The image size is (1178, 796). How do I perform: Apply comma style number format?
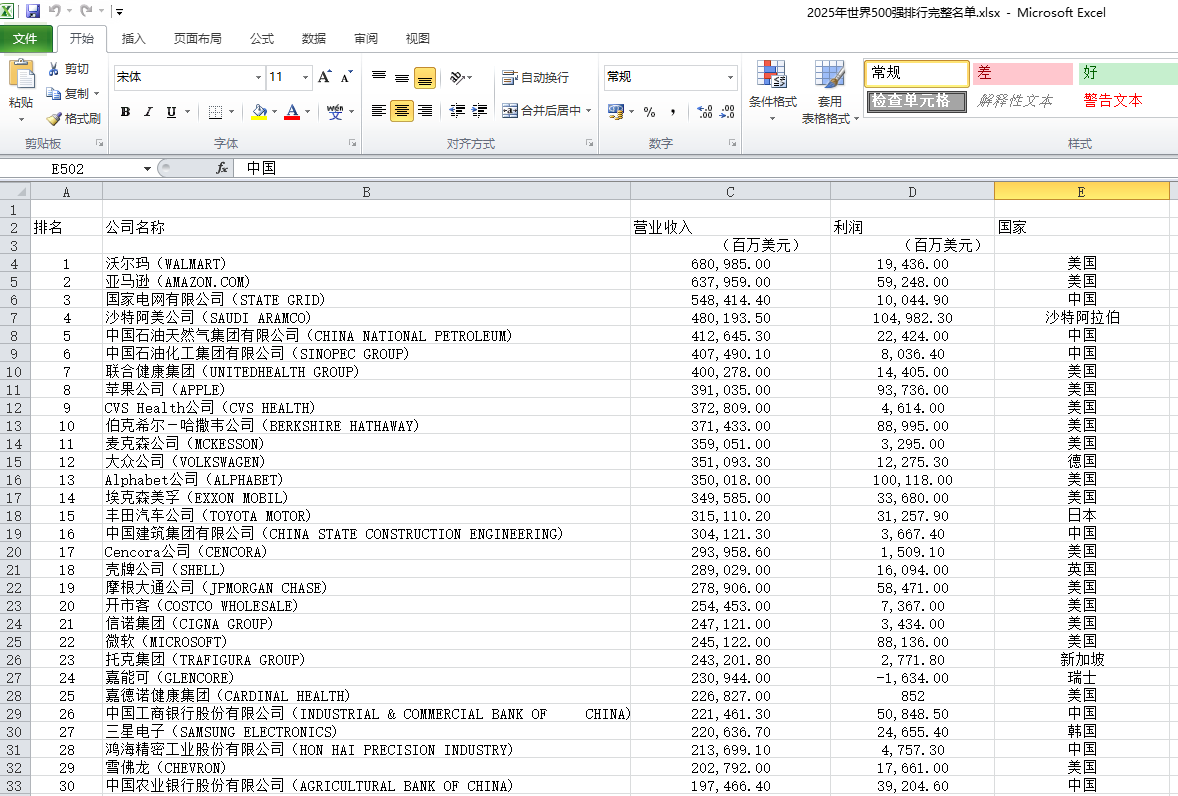click(672, 112)
